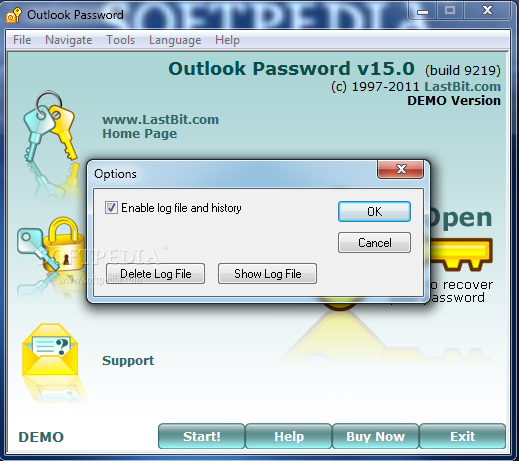The image size is (519, 461).
Task: Uncheck Enable log file and history
Action: coord(111,208)
